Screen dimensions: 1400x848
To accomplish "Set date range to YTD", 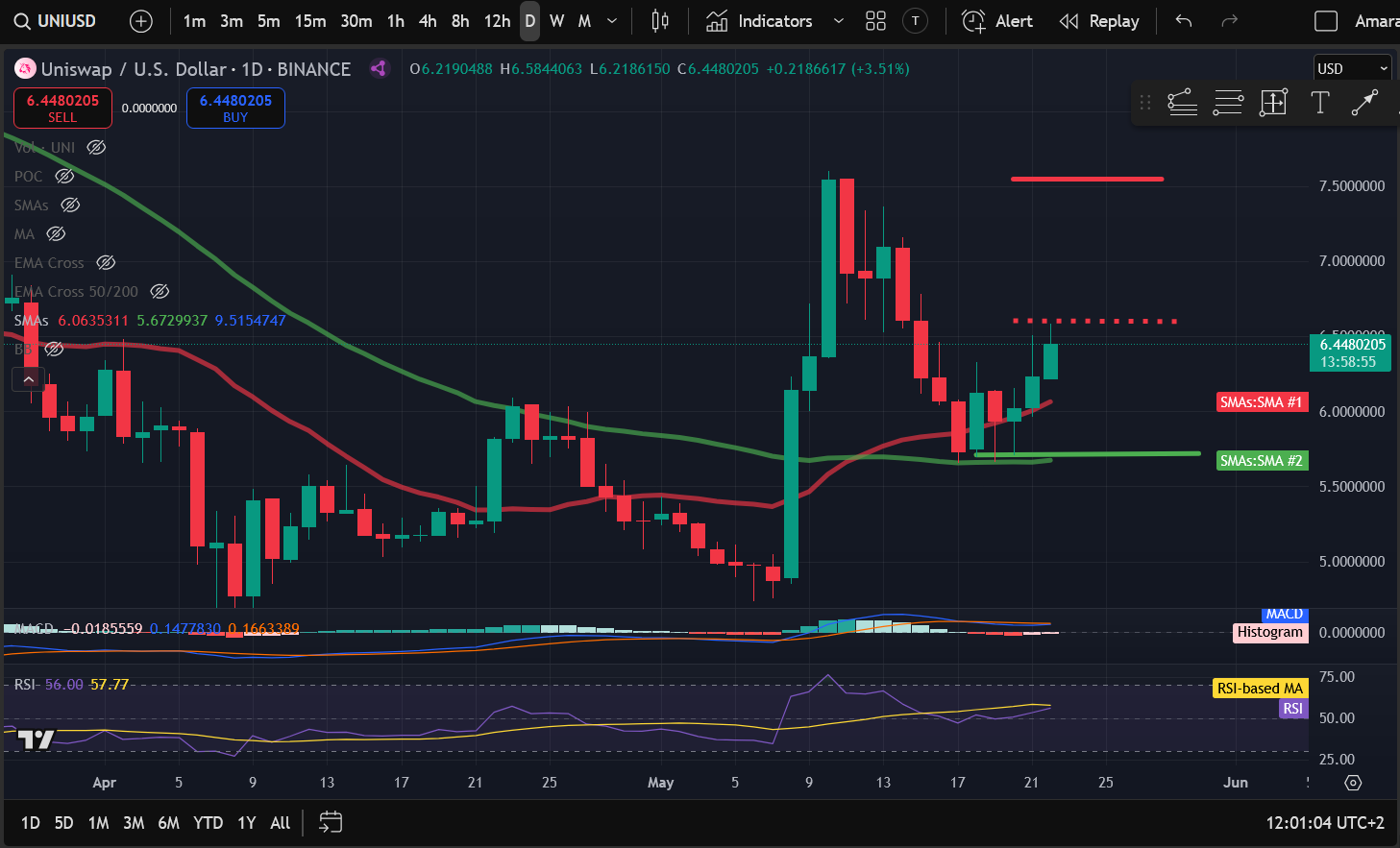I will (208, 822).
